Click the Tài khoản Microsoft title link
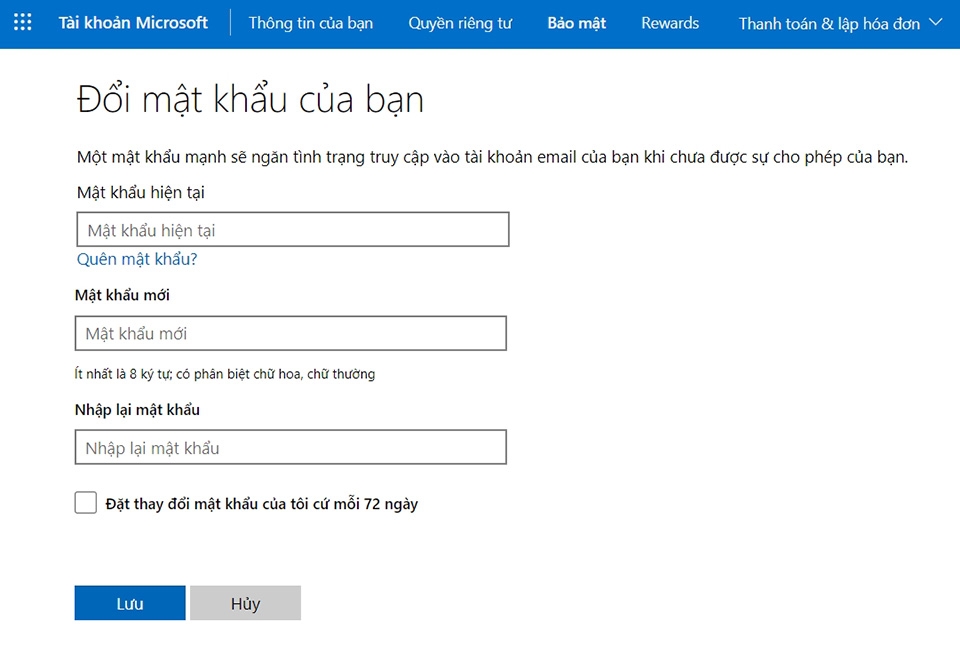Image resolution: width=960 pixels, height=654 pixels. (x=133, y=23)
